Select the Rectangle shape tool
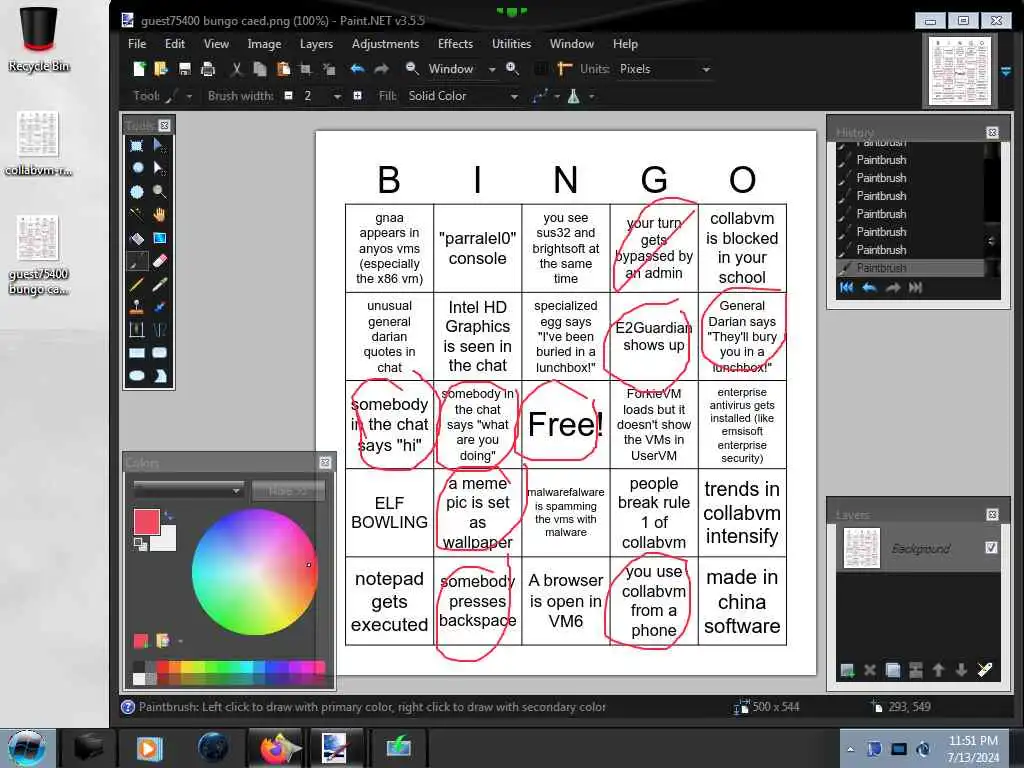The image size is (1024, 768). pyautogui.click(x=136, y=353)
